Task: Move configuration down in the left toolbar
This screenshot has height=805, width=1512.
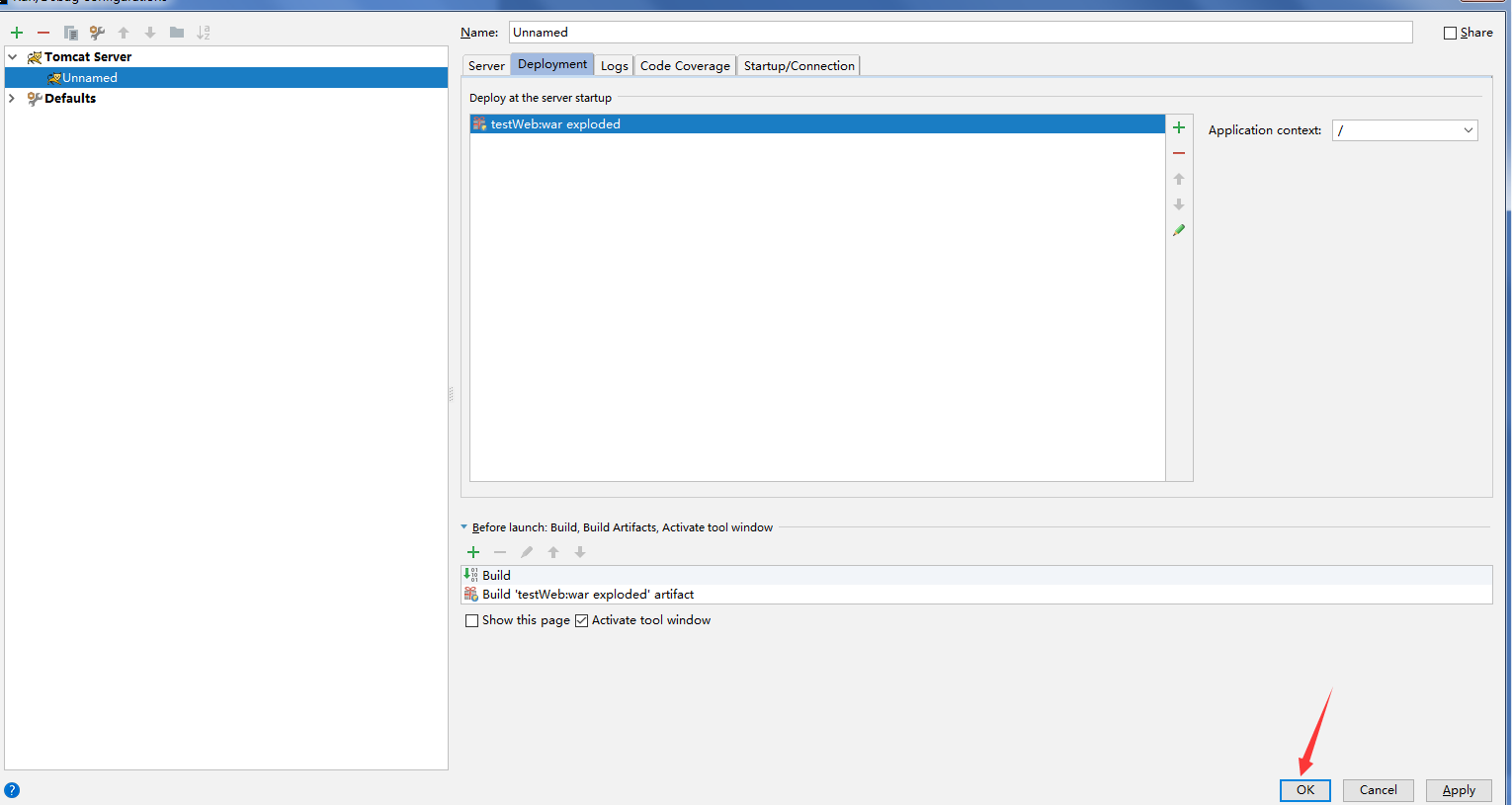Action: pyautogui.click(x=150, y=33)
